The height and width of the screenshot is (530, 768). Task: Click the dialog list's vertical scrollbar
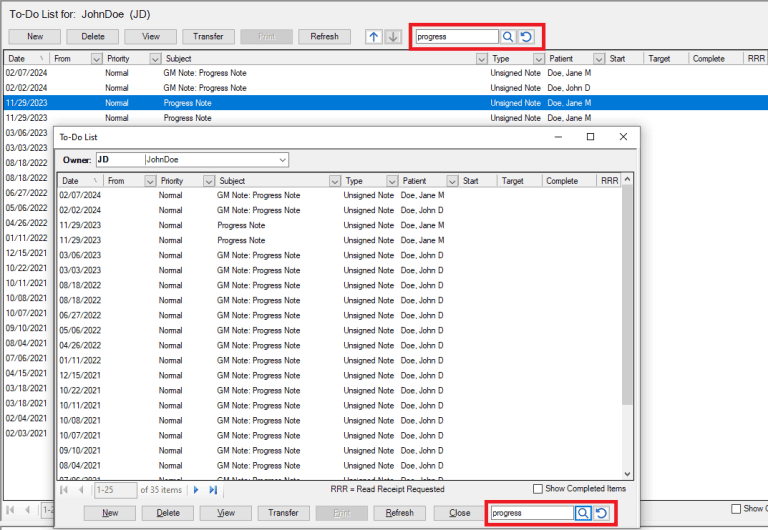point(627,300)
